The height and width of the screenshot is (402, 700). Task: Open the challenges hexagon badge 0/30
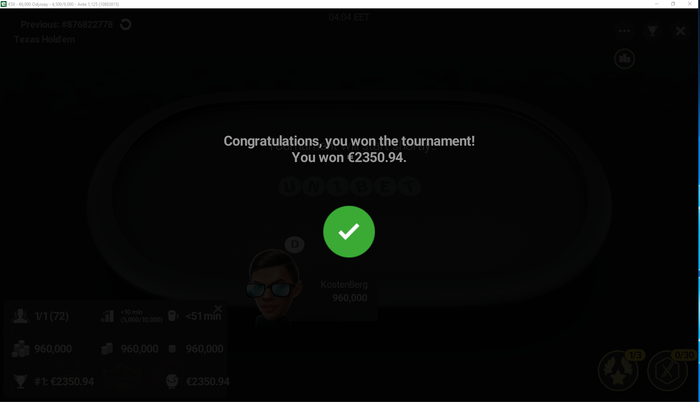(x=668, y=370)
